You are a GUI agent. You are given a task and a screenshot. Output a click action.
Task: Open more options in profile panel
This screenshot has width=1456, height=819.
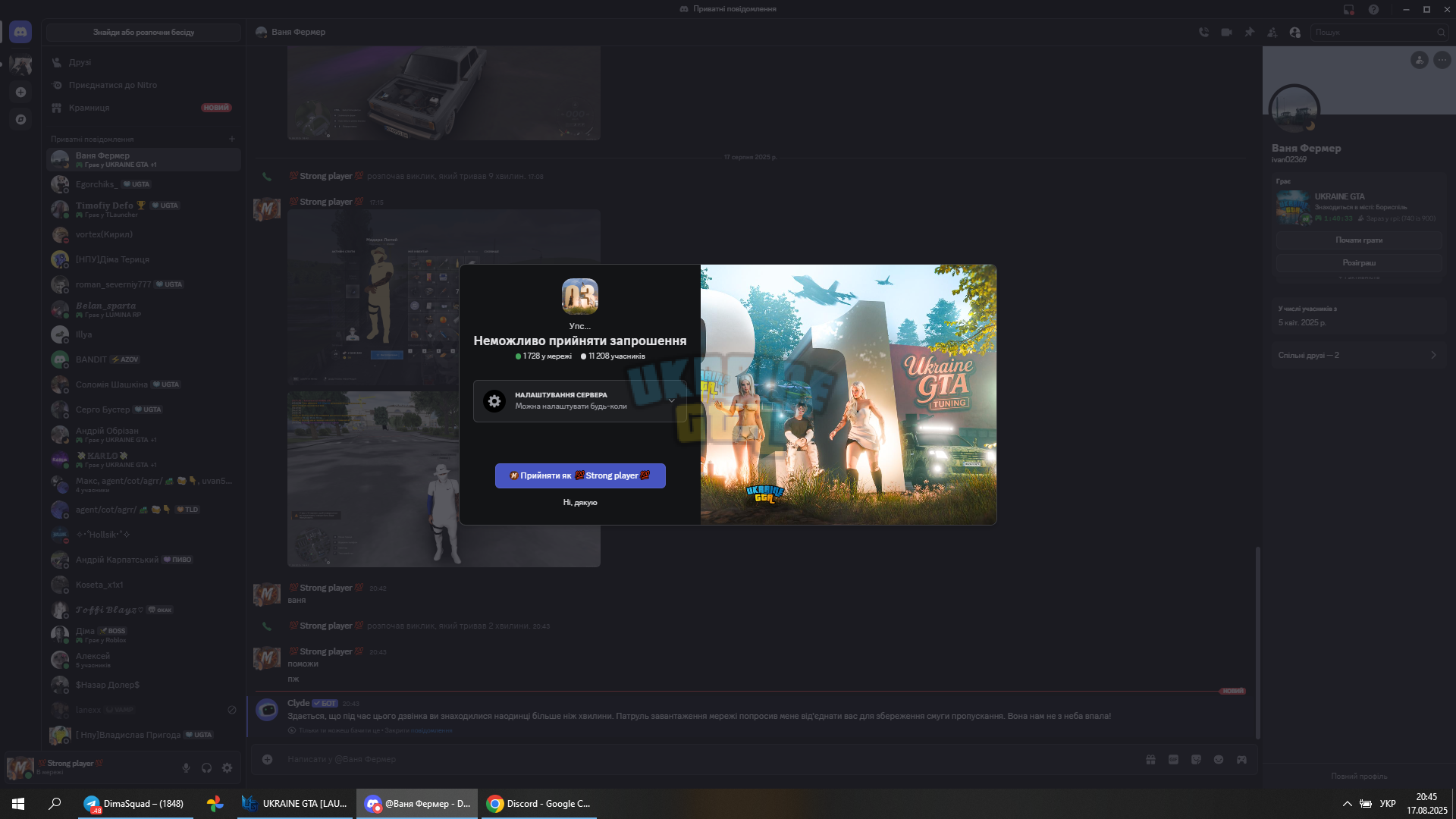pyautogui.click(x=1442, y=60)
